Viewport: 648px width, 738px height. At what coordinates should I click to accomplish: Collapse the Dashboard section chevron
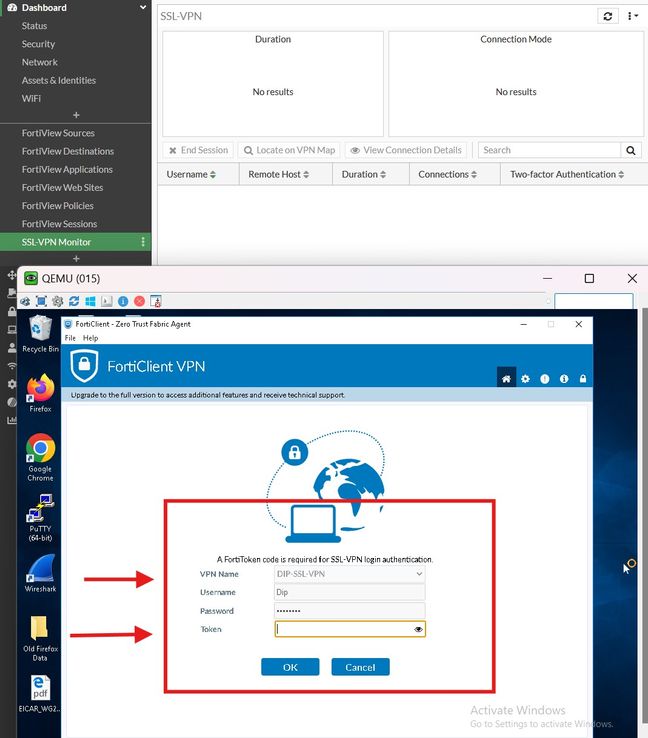[x=143, y=8]
